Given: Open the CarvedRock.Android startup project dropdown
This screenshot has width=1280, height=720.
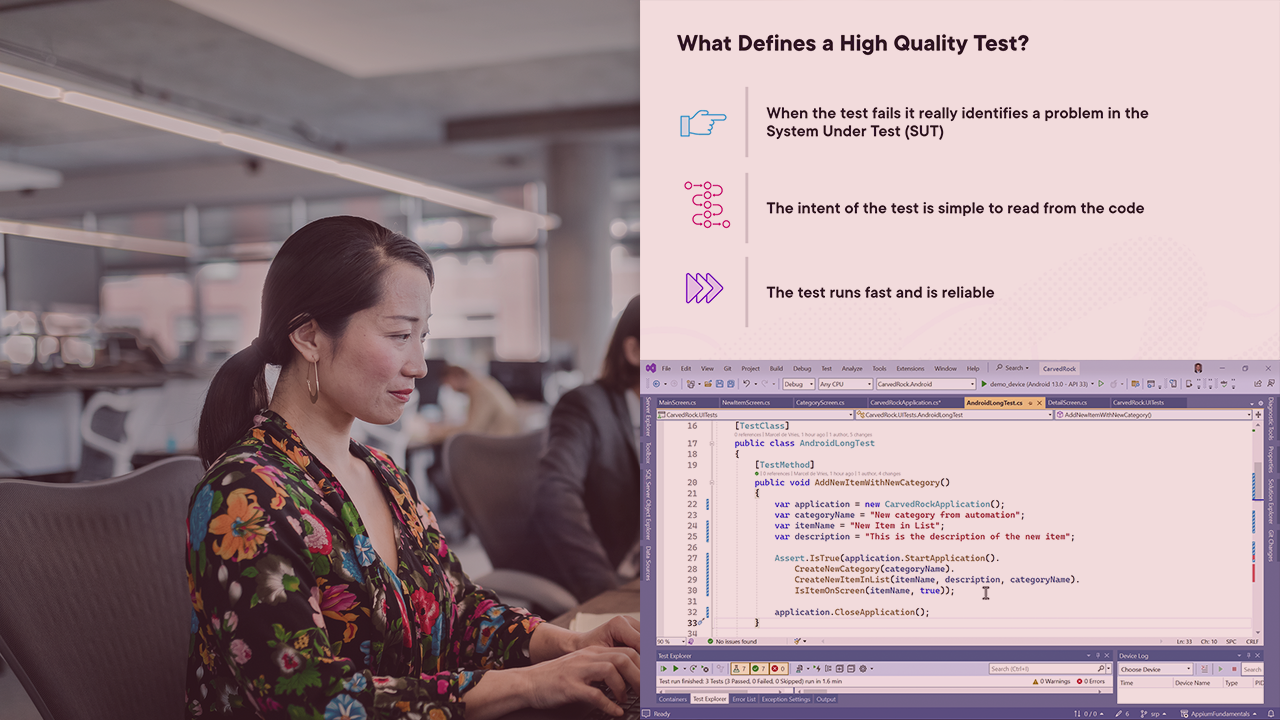Looking at the screenshot, I should pos(925,384).
